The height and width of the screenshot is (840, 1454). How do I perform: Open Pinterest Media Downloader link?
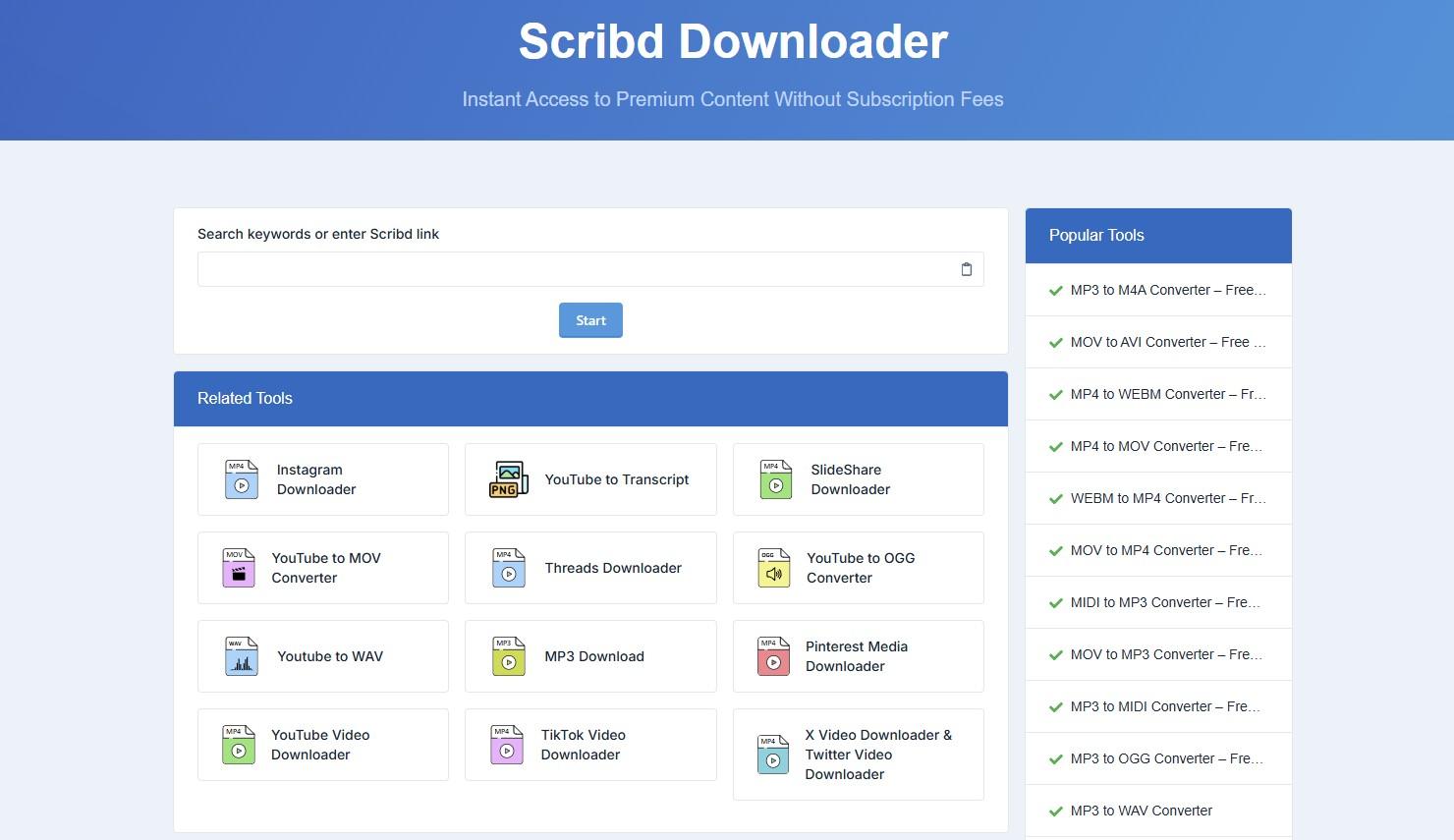pos(859,656)
